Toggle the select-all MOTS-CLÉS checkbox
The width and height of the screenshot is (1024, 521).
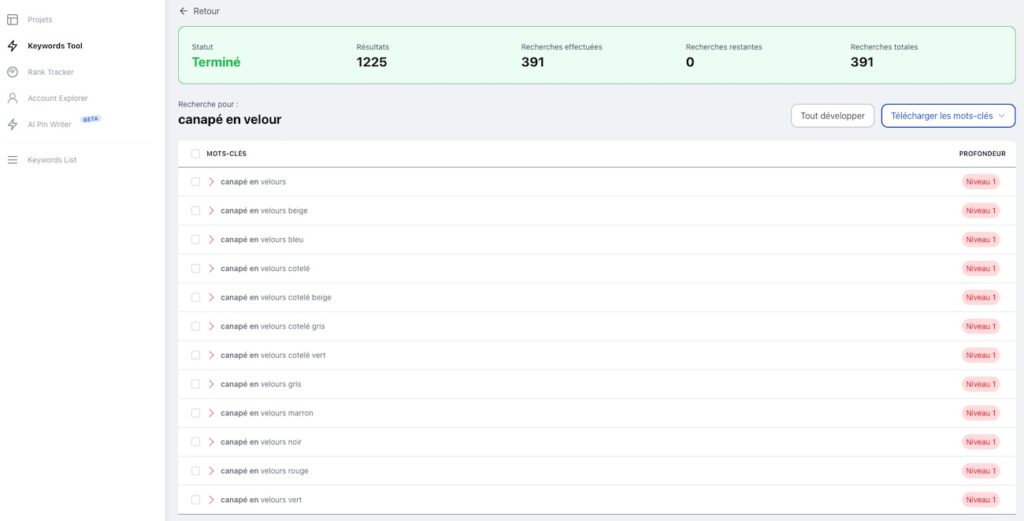pyautogui.click(x=195, y=154)
